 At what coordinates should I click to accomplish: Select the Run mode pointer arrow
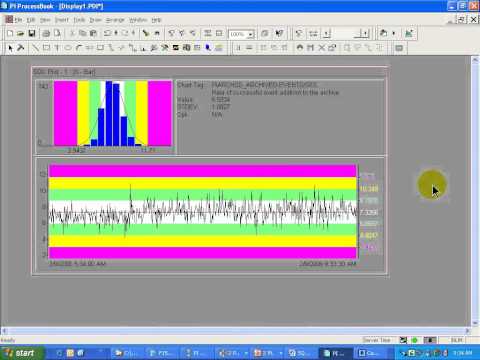click(10, 48)
